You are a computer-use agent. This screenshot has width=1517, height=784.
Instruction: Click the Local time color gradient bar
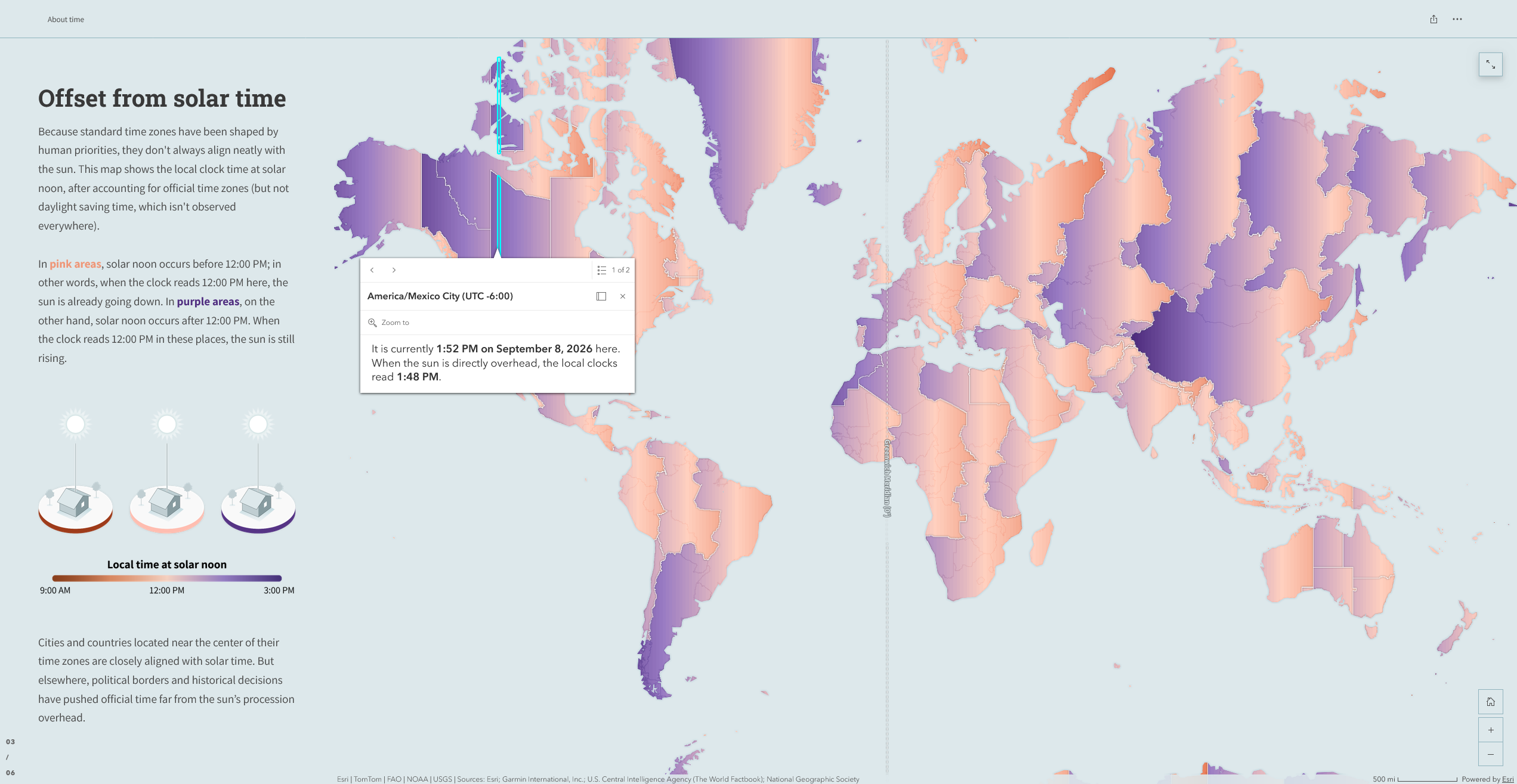tap(166, 578)
